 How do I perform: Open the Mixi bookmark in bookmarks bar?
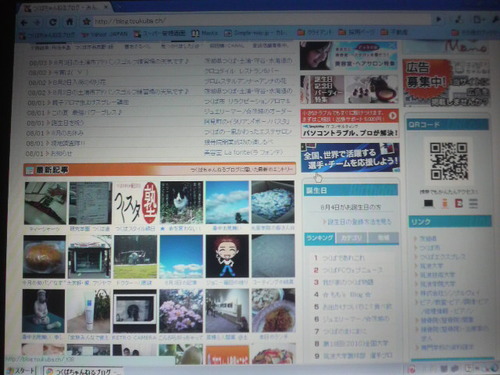pyautogui.click(x=205, y=33)
